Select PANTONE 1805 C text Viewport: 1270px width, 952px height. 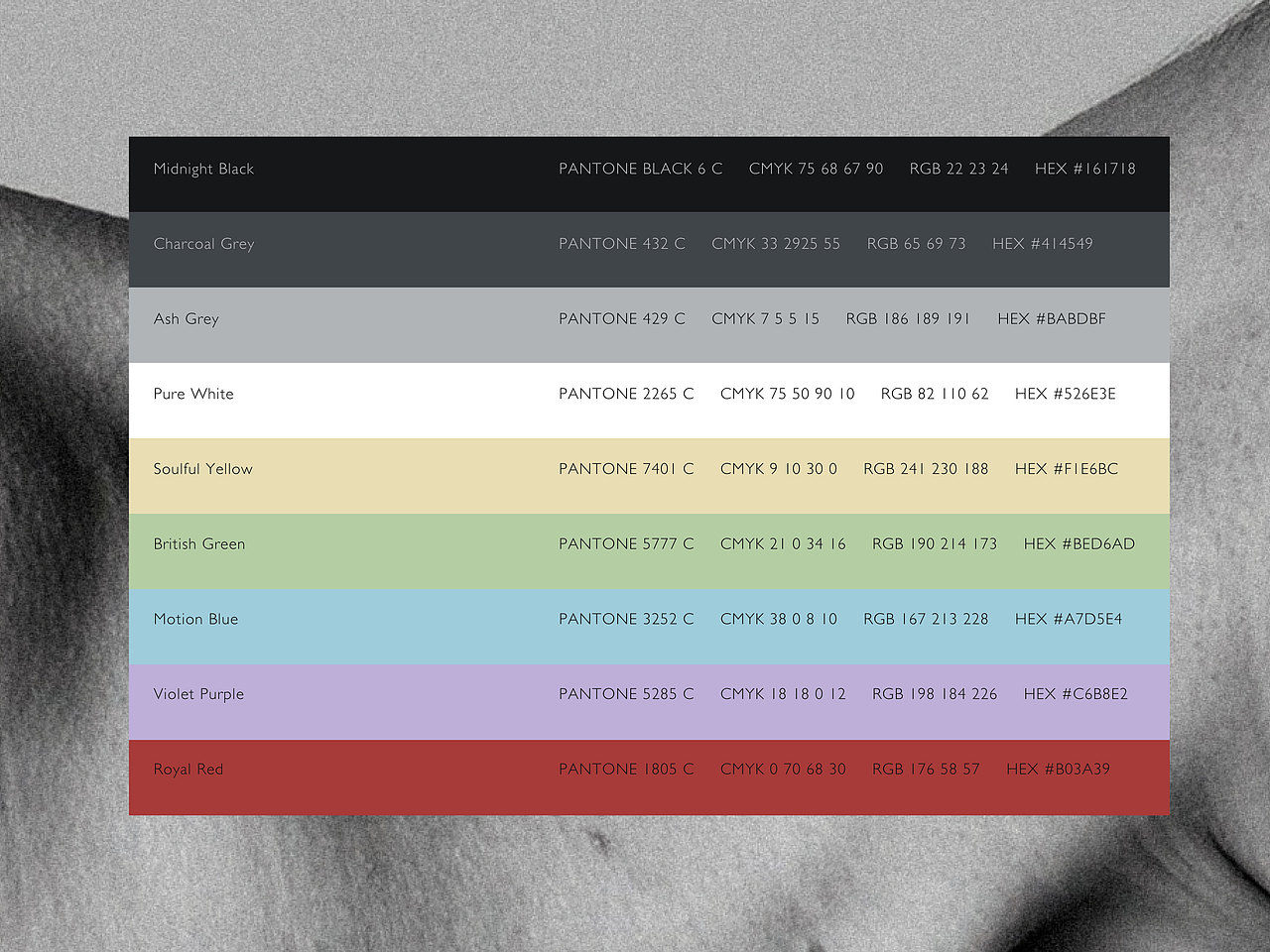point(626,769)
